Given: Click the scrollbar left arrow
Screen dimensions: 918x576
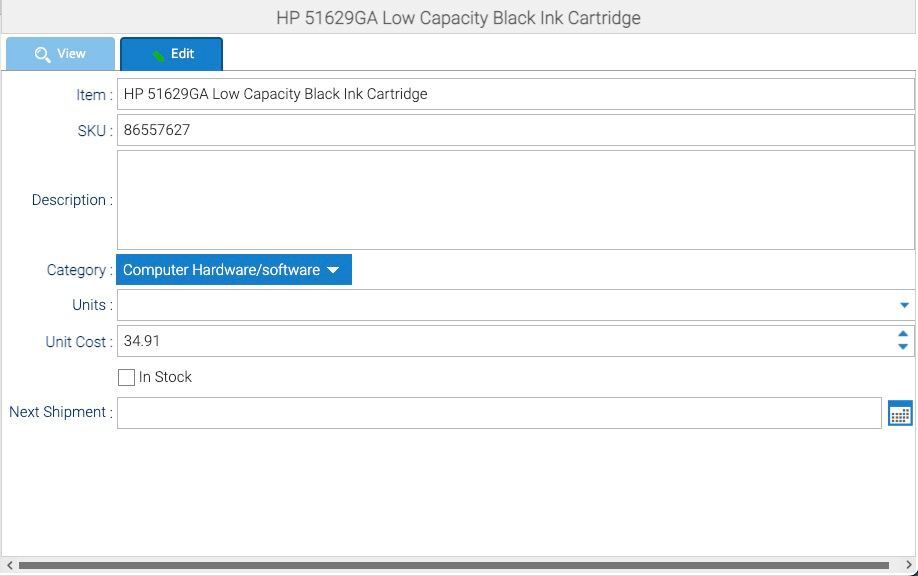Looking at the screenshot, I should point(9,565).
